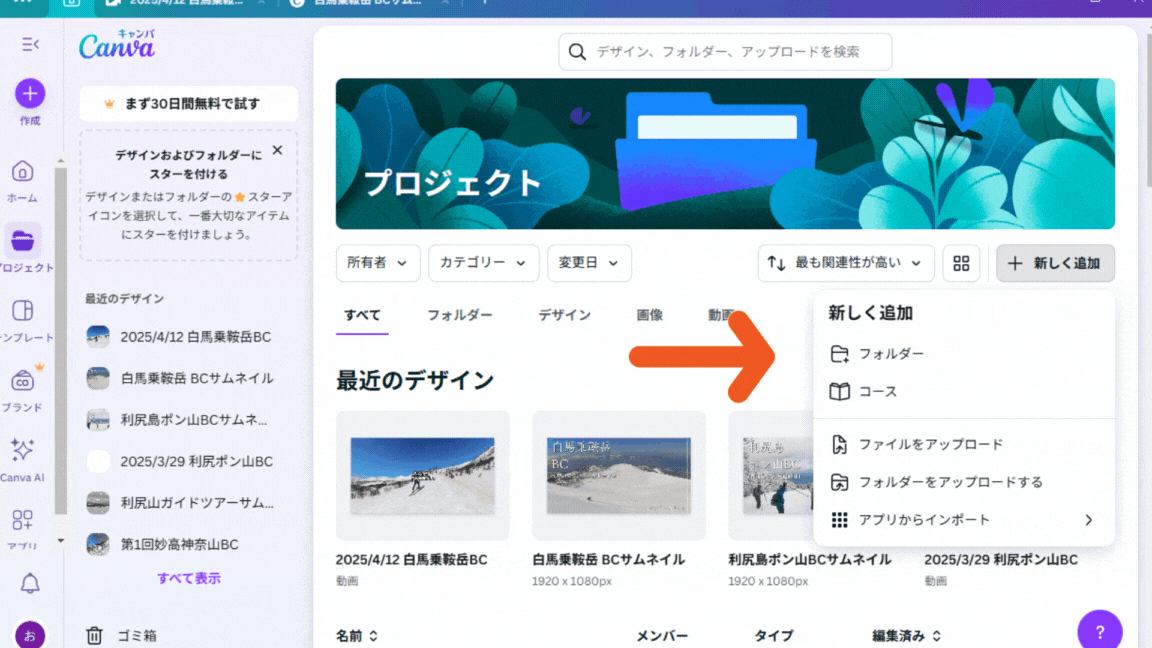
Task: Switch to the デザイン tab
Action: (564, 315)
